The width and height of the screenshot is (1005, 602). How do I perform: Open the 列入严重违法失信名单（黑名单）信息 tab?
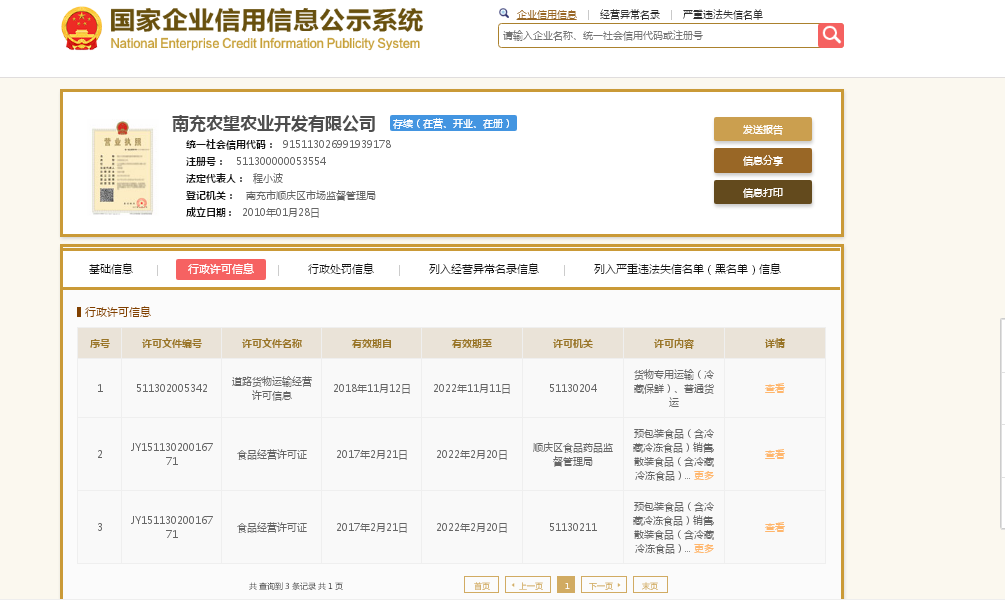click(x=687, y=269)
